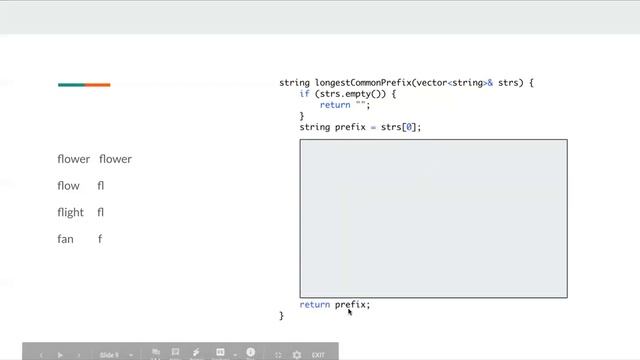Click the "if (strs.empty())" code line
Viewport: 640px width, 360px height.
tap(347, 94)
